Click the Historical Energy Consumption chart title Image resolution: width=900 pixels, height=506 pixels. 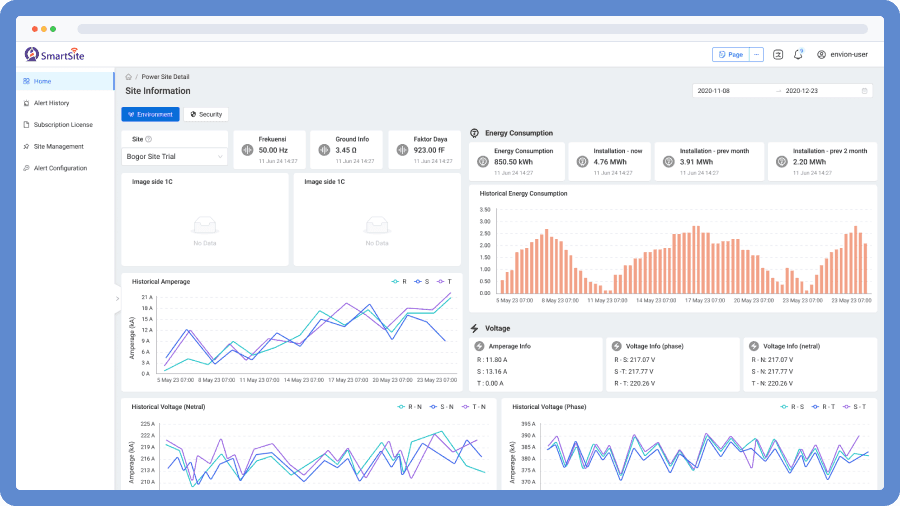523,193
